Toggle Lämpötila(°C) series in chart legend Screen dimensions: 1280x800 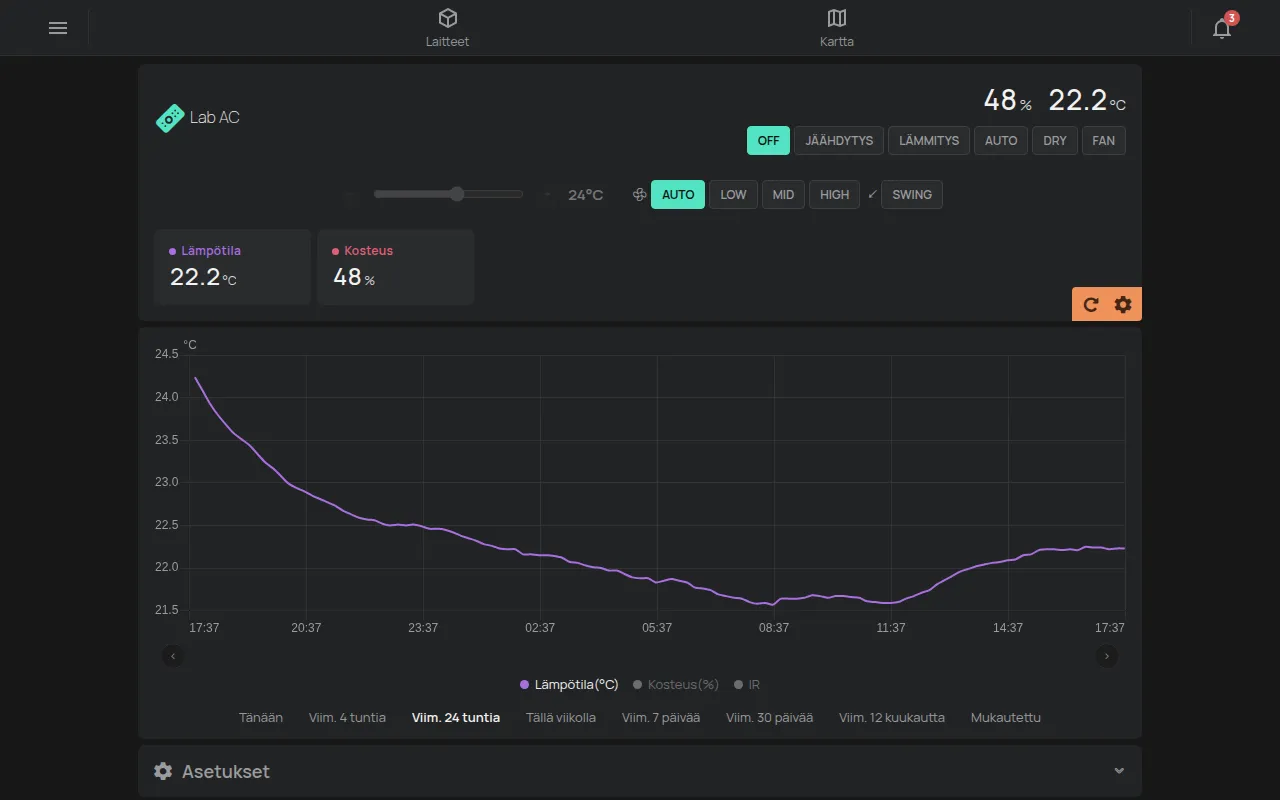click(x=569, y=685)
